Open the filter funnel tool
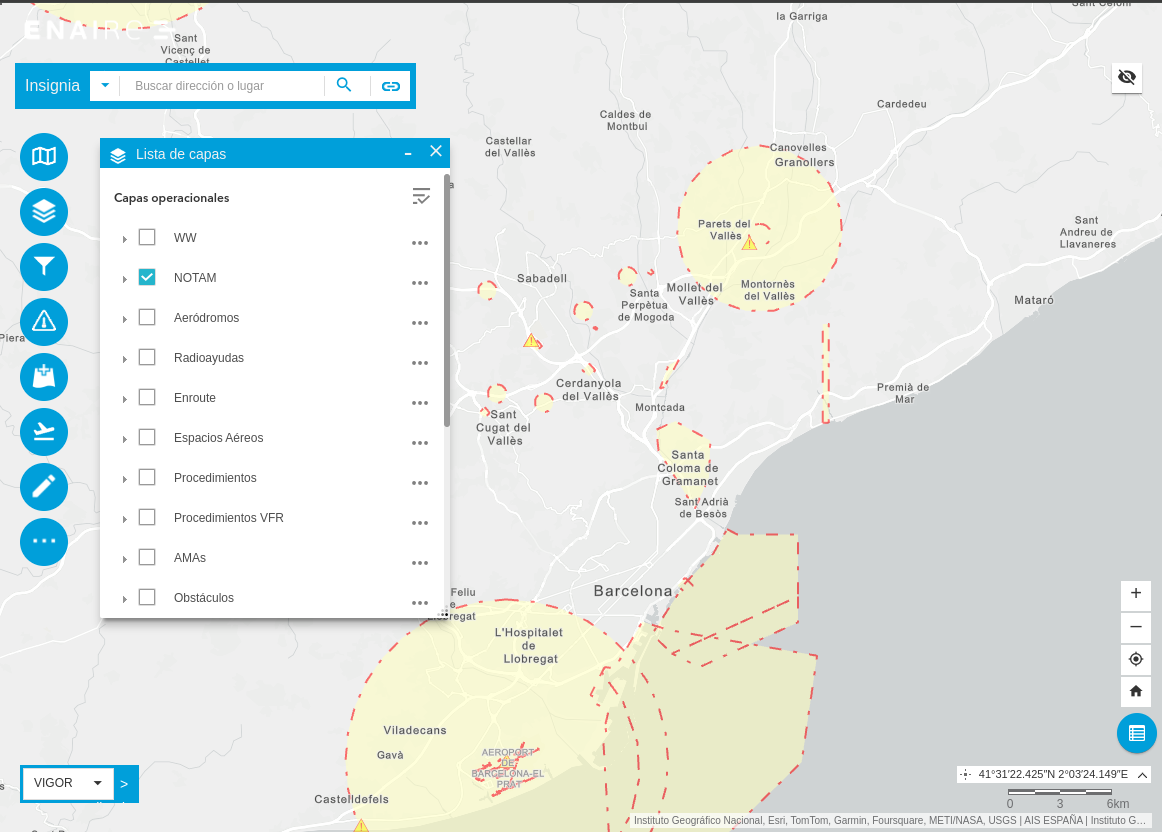This screenshot has height=832, width=1162. tap(44, 267)
